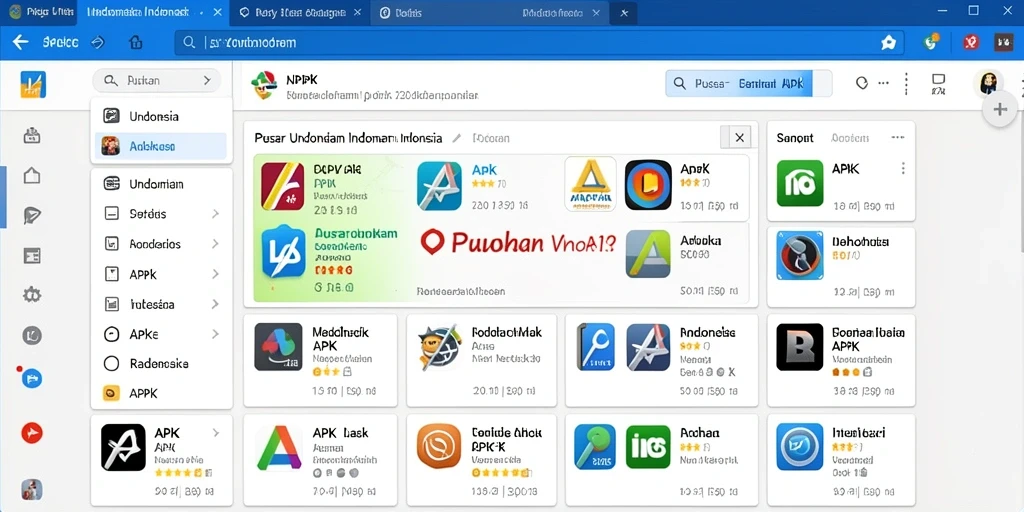
Task: Click the Medolneik APK app icon
Action: [278, 347]
